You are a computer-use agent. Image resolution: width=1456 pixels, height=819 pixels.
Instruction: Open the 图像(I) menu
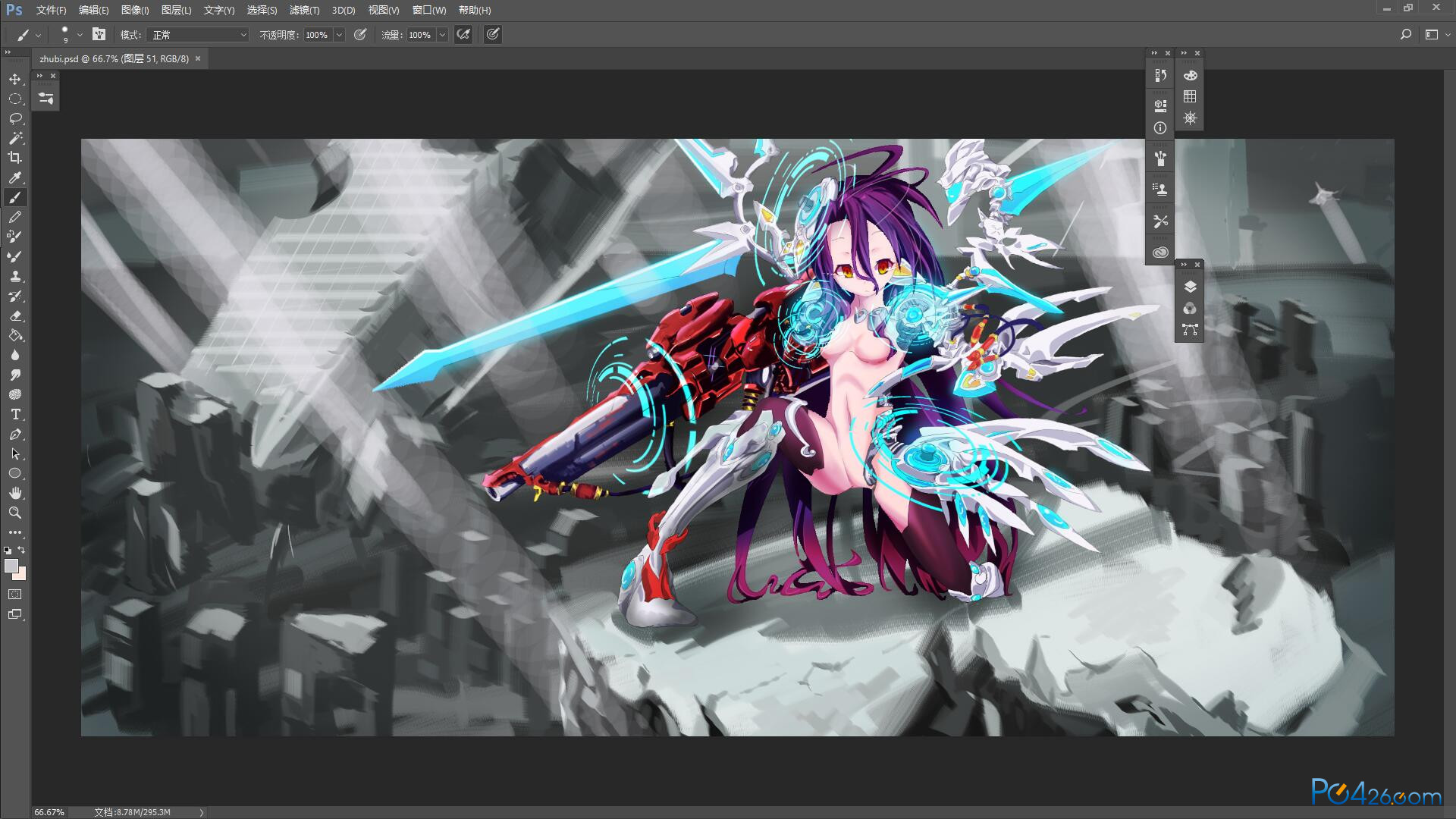point(135,10)
